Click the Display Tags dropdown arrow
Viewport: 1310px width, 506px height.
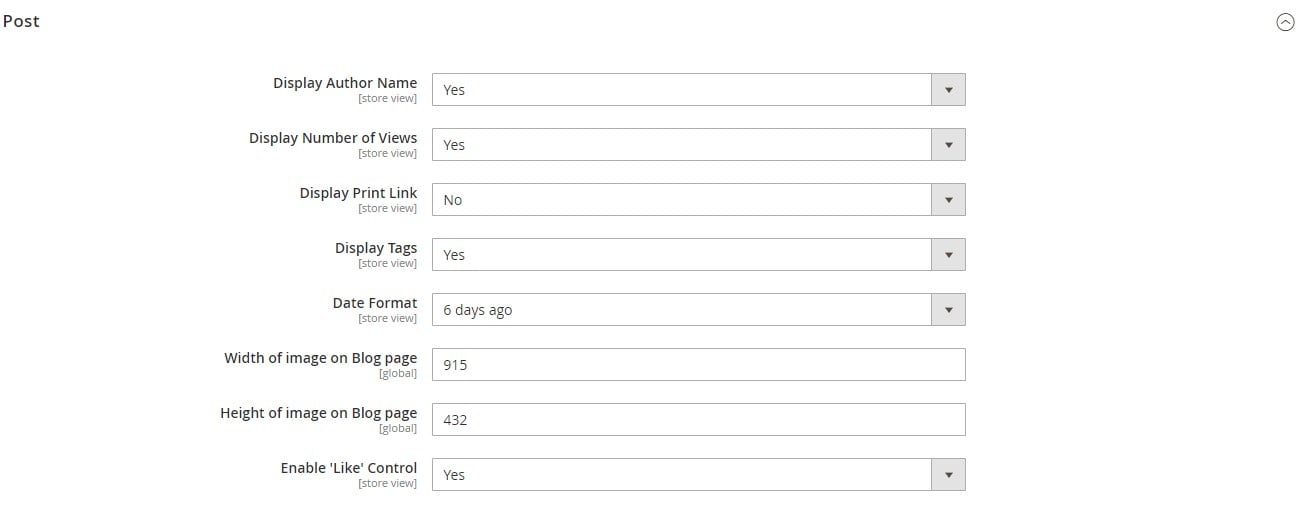pos(948,254)
